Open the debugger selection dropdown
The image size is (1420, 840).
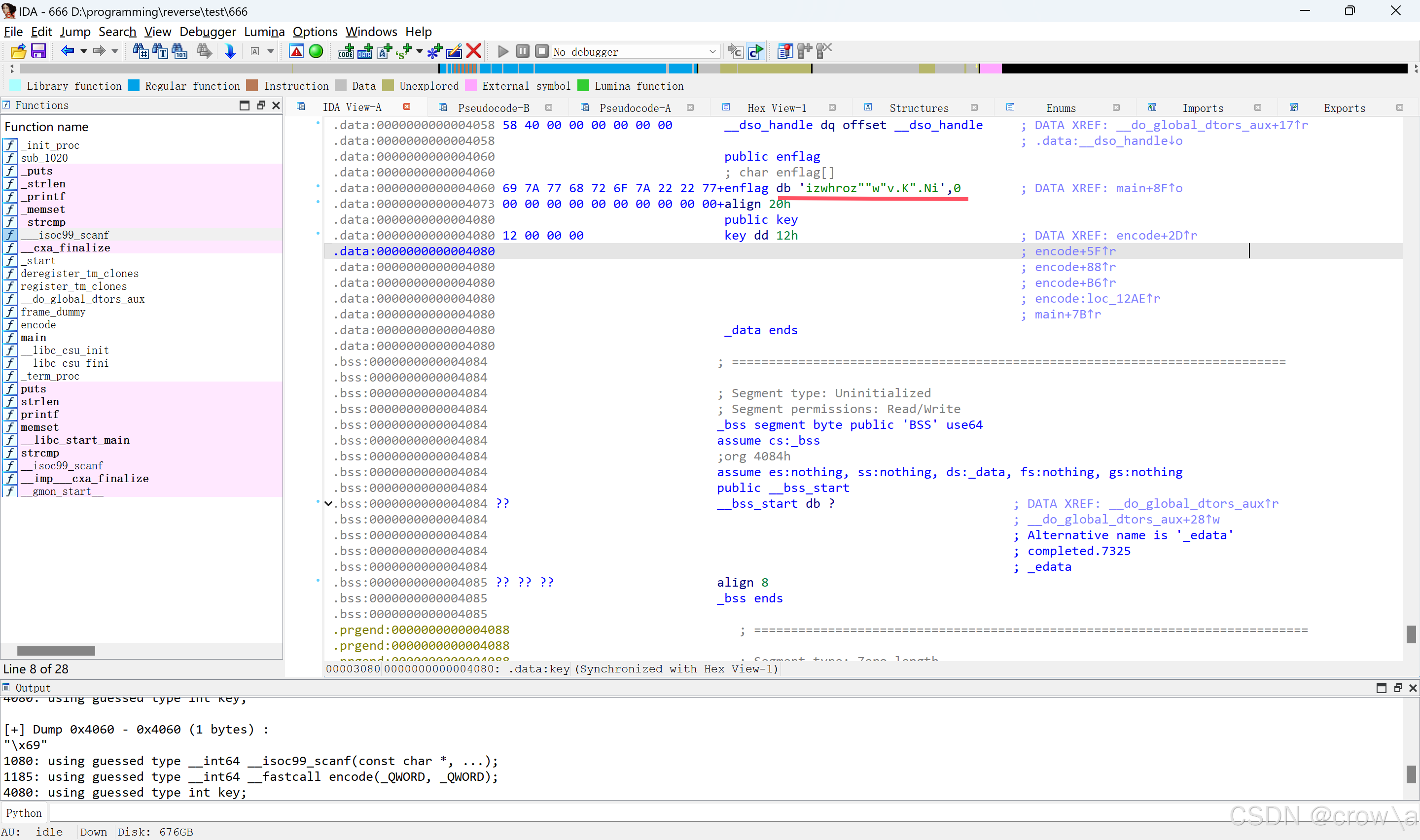point(712,51)
